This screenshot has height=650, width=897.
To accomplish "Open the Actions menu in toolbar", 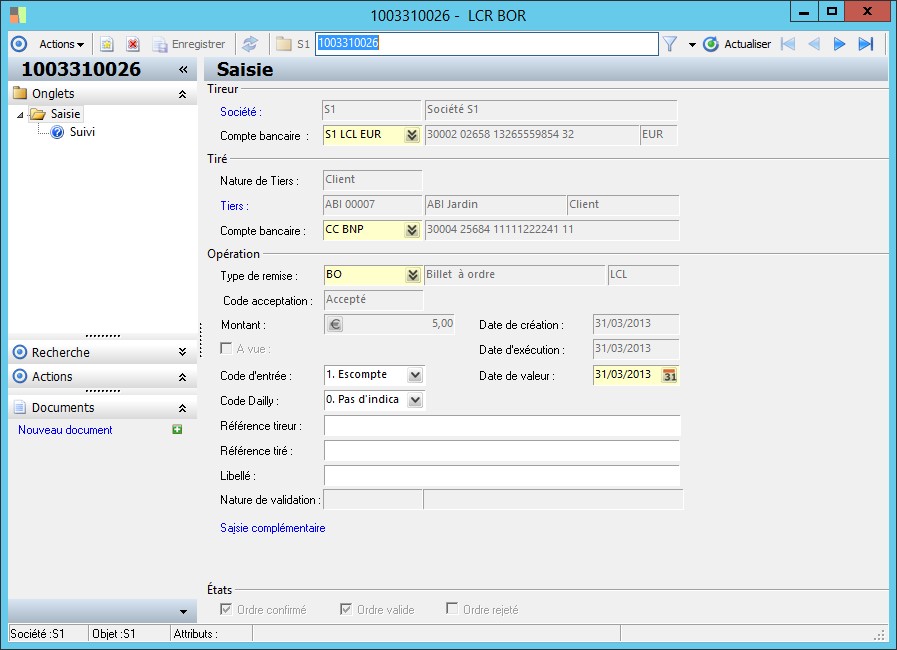I will point(61,44).
